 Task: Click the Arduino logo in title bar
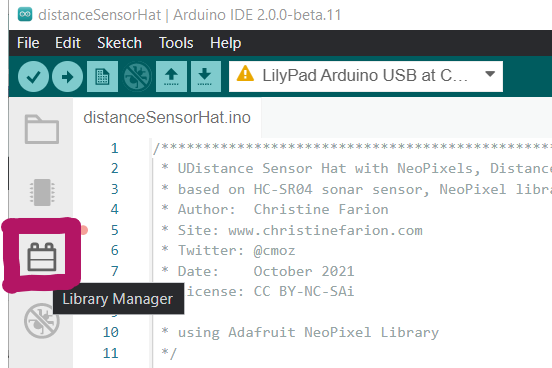[25, 14]
